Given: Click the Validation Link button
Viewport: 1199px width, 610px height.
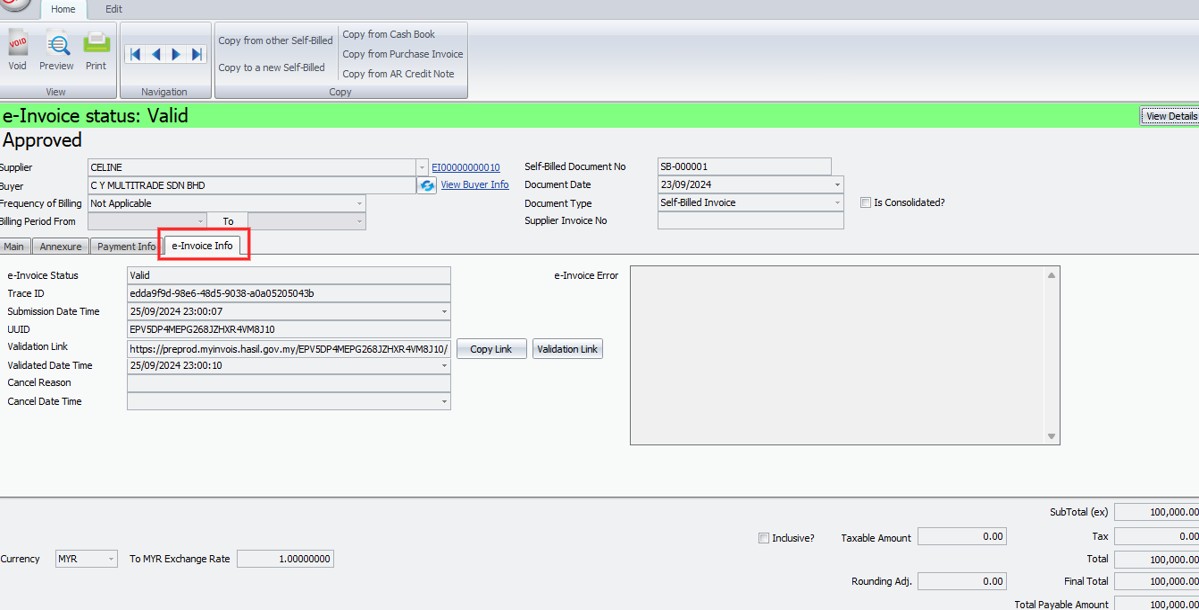Looking at the screenshot, I should point(567,349).
